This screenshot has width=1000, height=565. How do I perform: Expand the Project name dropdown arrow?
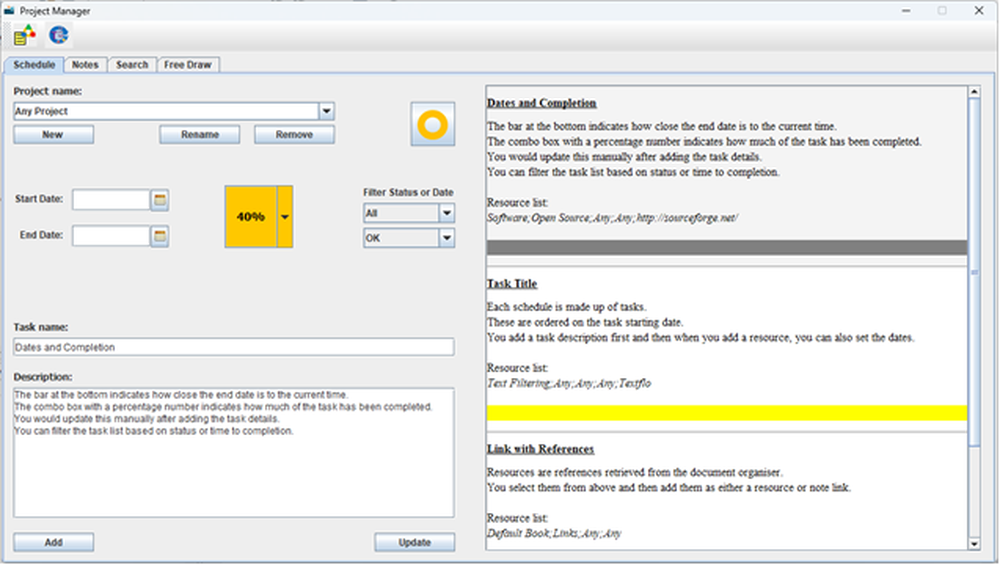(x=327, y=111)
